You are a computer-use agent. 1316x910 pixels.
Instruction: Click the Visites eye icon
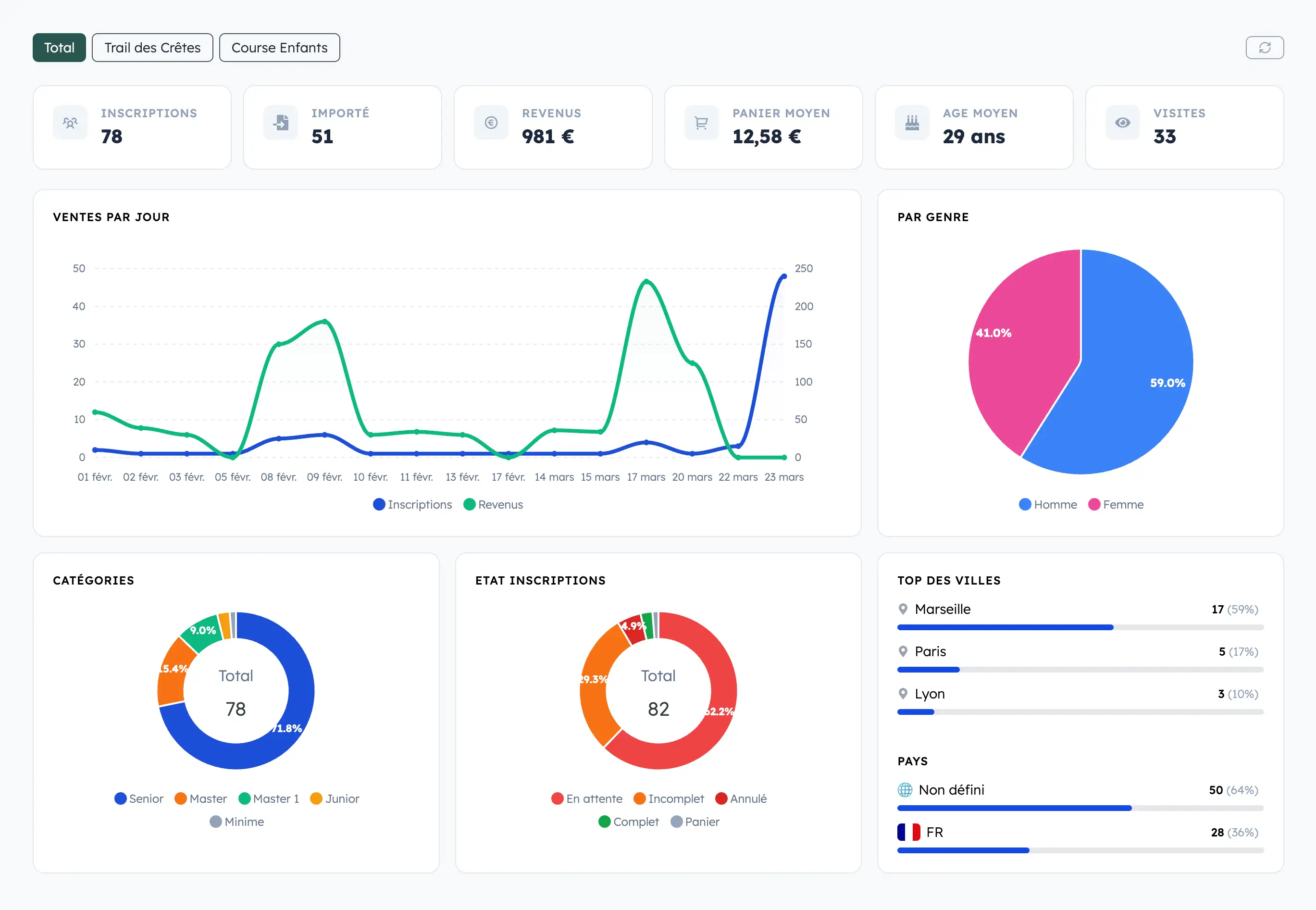(x=1122, y=123)
